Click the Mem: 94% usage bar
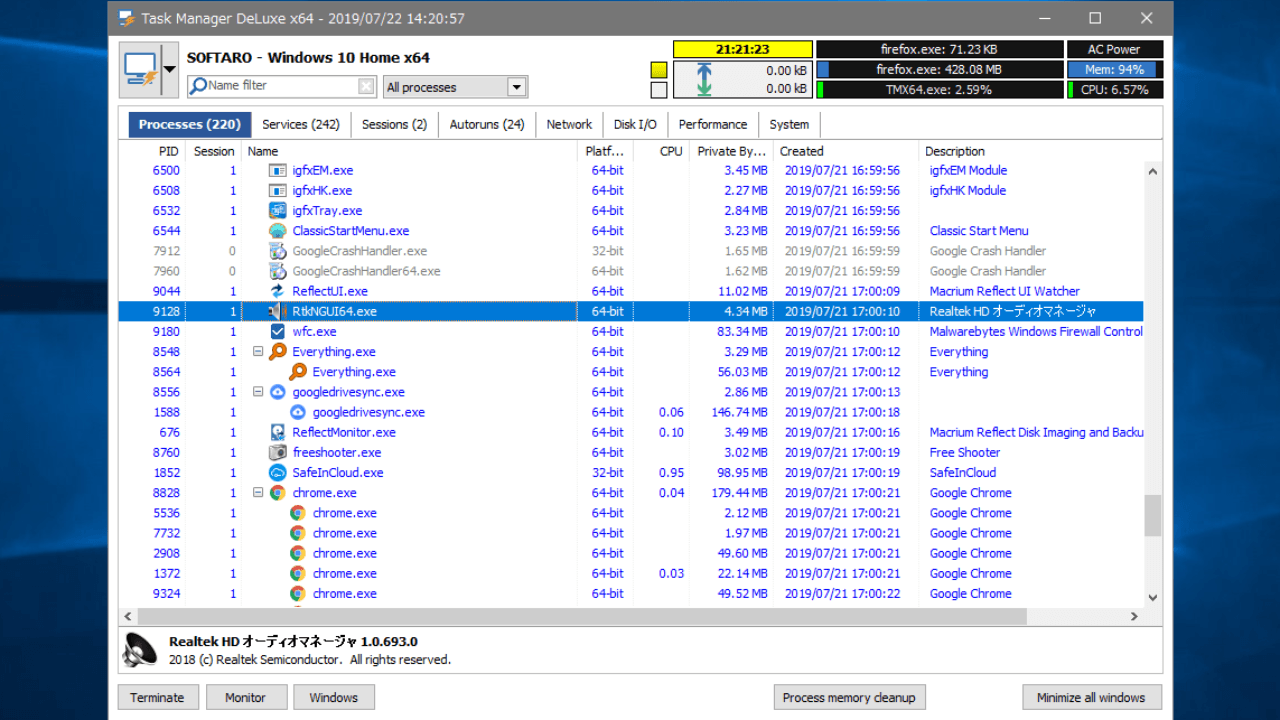1280x720 pixels. pyautogui.click(x=1116, y=70)
